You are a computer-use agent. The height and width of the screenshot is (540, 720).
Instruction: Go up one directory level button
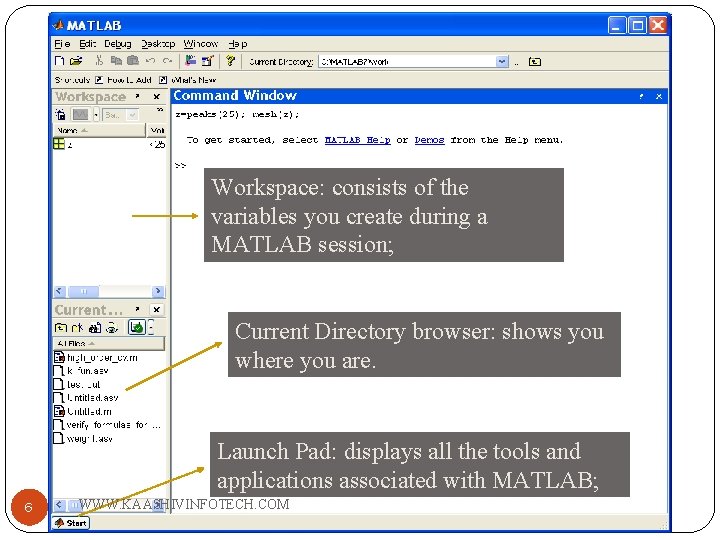pyautogui.click(x=535, y=62)
